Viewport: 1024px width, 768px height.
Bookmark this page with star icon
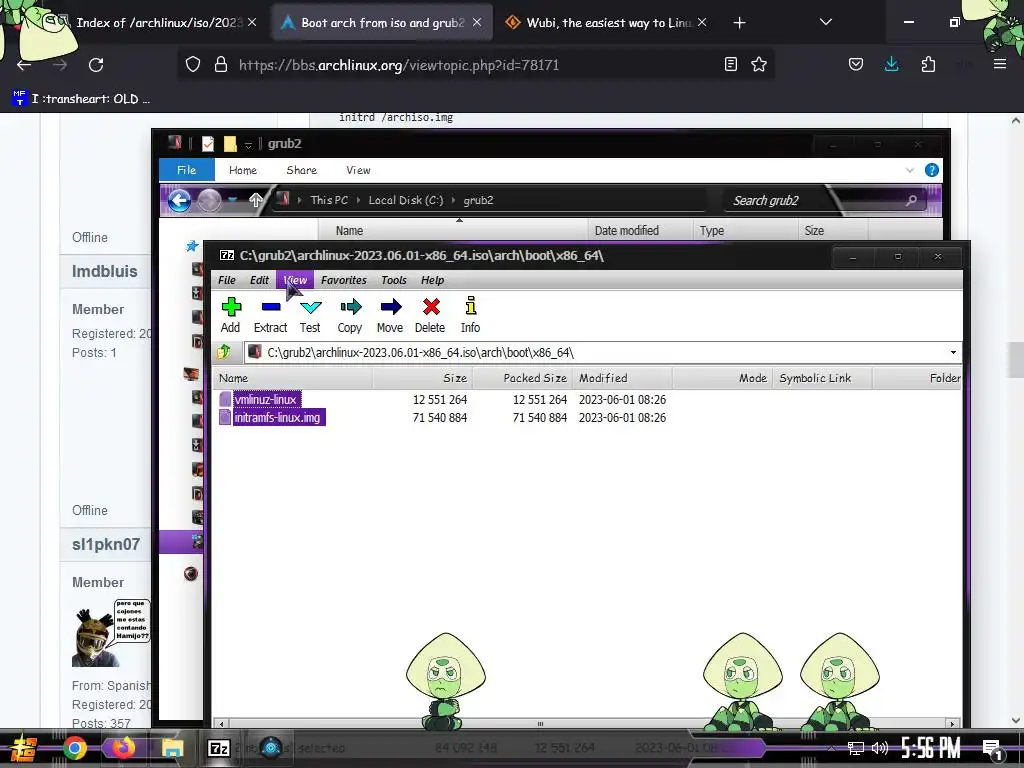point(759,65)
